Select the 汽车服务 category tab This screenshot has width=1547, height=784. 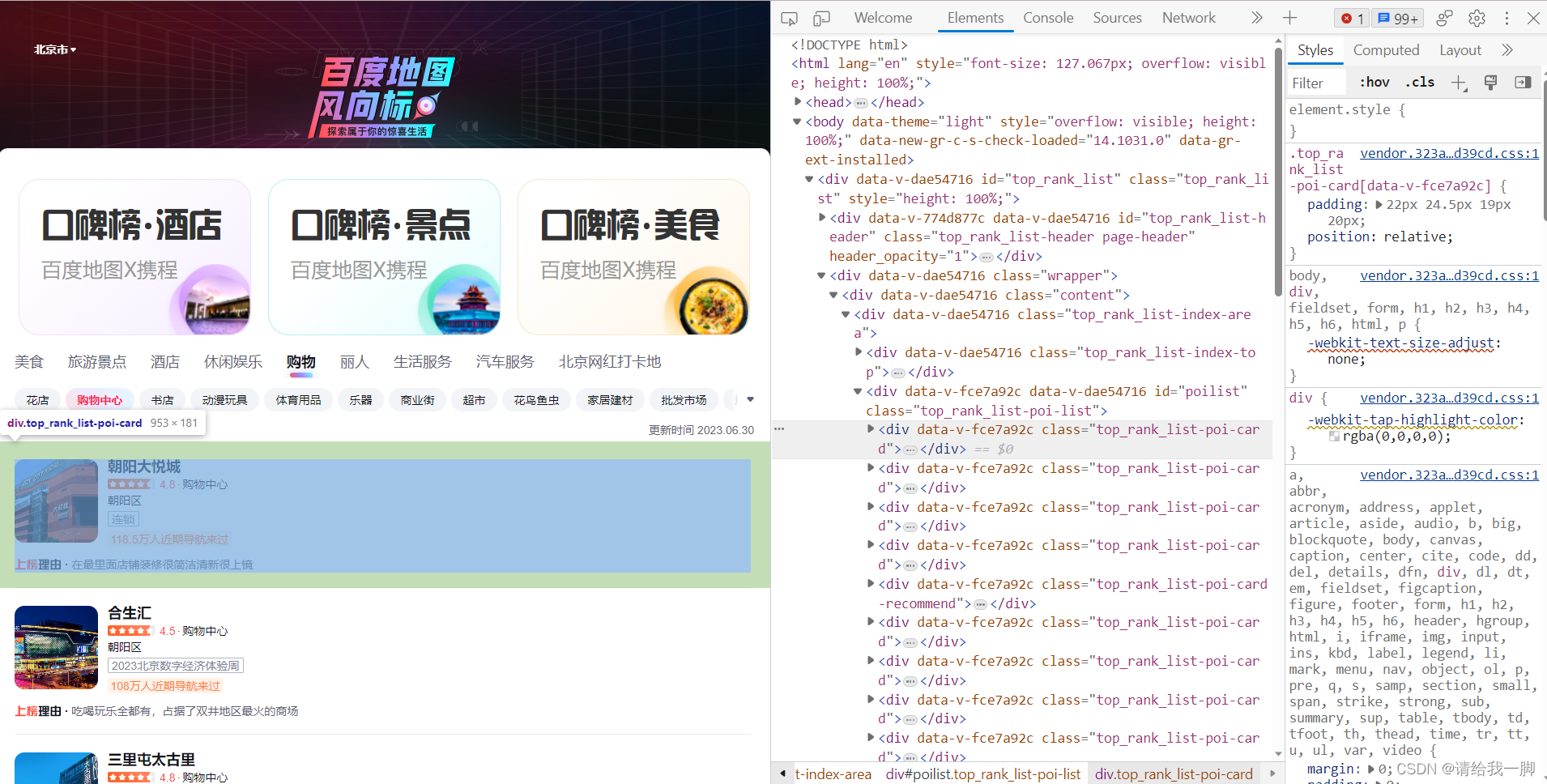click(x=505, y=362)
